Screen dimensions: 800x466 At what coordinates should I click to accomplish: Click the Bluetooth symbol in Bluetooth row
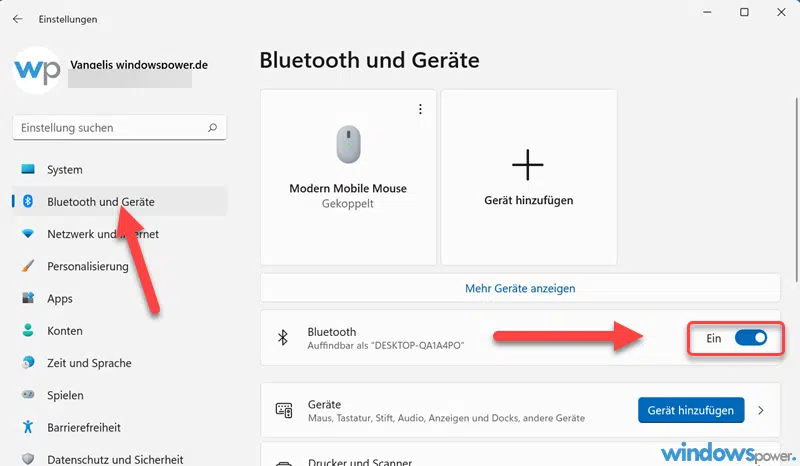pos(283,337)
